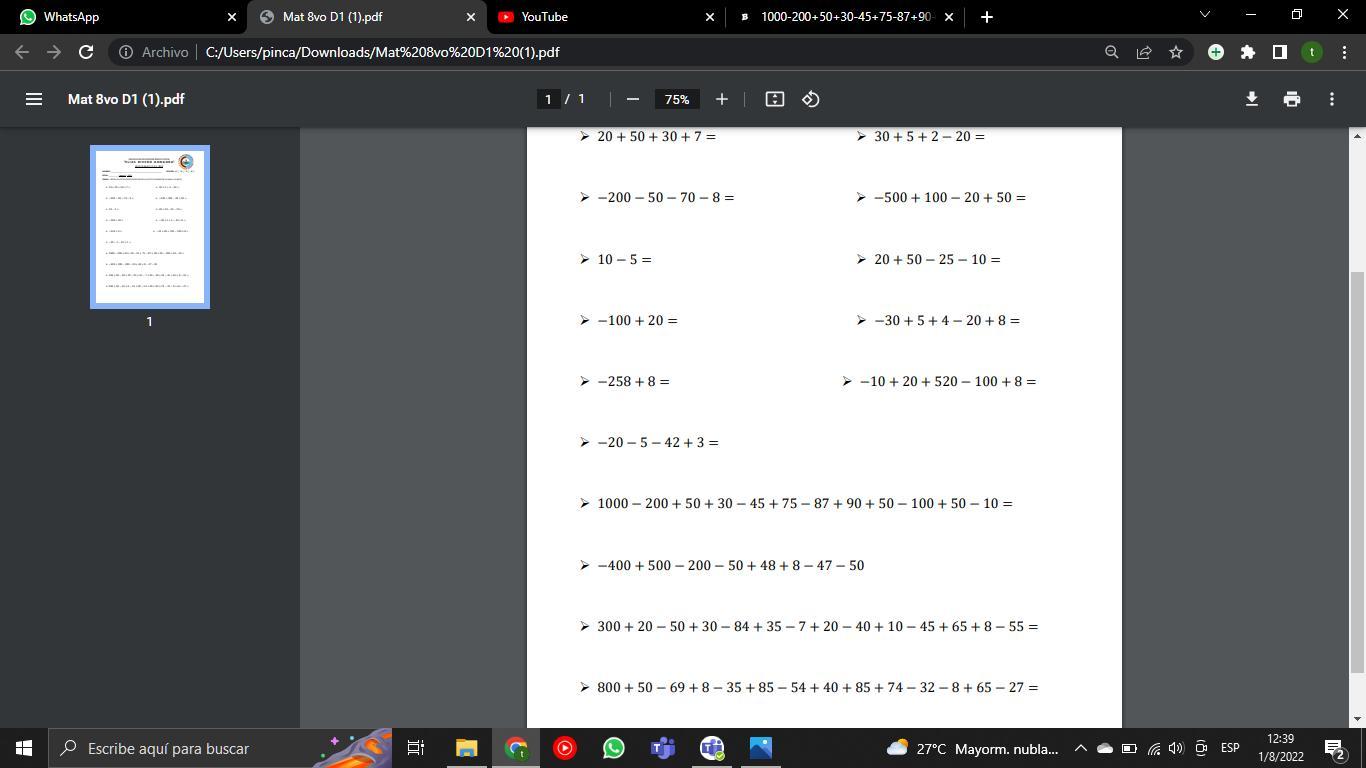The height and width of the screenshot is (768, 1366).
Task: Go forward in Chrome history
Action: [x=54, y=52]
